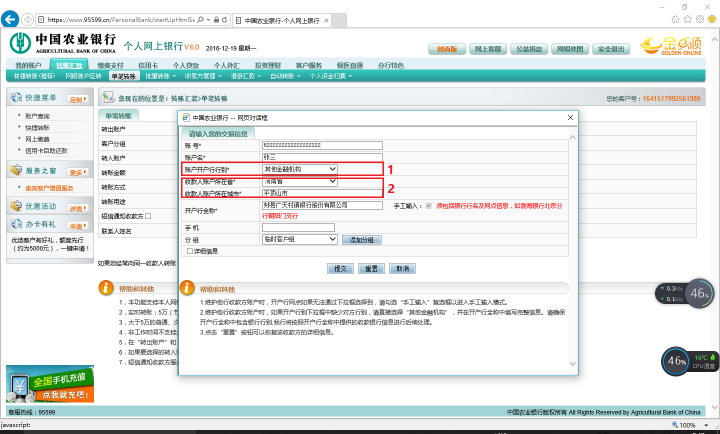Toggle the 详细信息 checkbox

(191, 251)
